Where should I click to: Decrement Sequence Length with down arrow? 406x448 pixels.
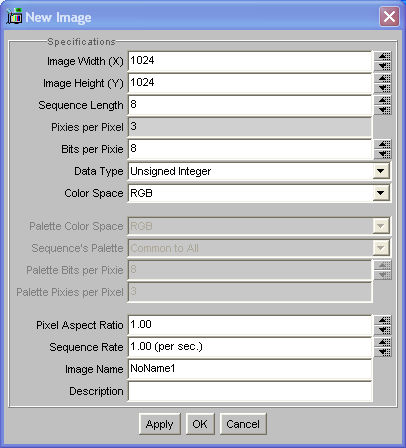tap(382, 110)
